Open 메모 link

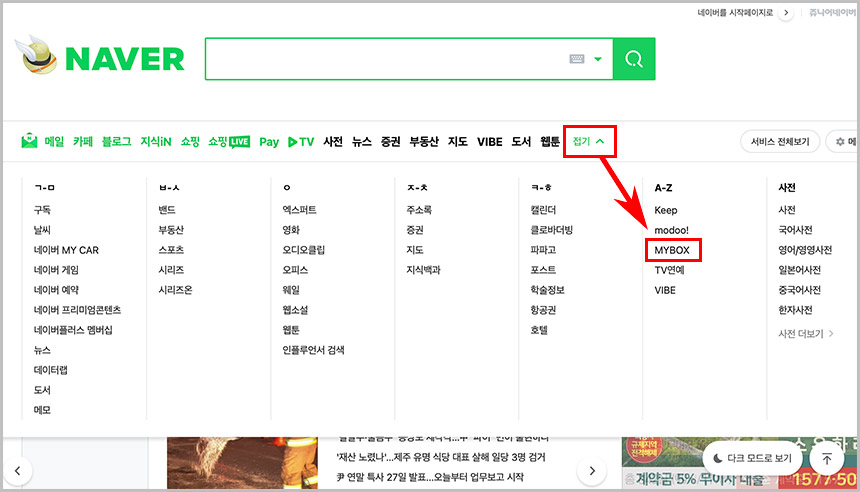tap(42, 410)
